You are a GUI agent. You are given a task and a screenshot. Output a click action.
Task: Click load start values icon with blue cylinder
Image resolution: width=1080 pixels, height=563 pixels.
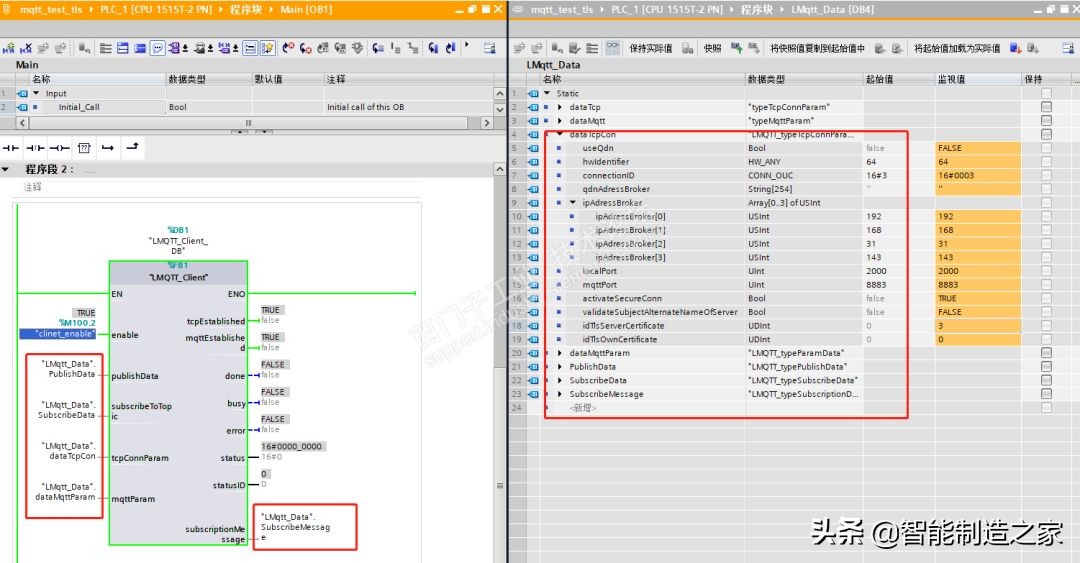click(x=1015, y=48)
